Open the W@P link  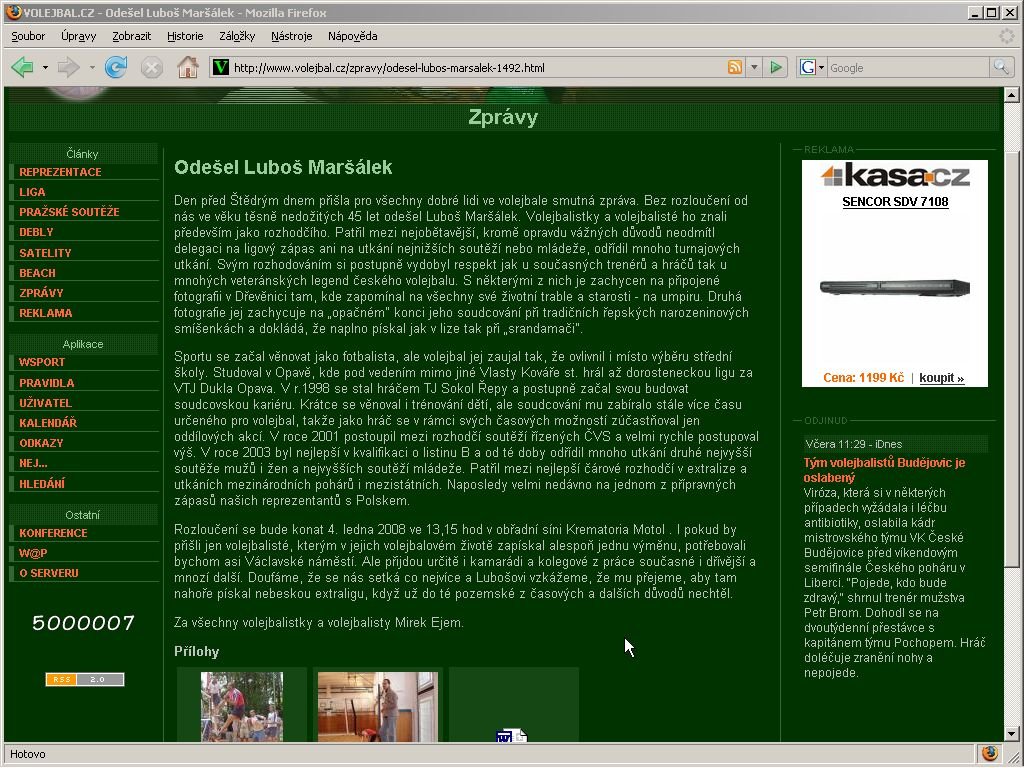pos(33,554)
